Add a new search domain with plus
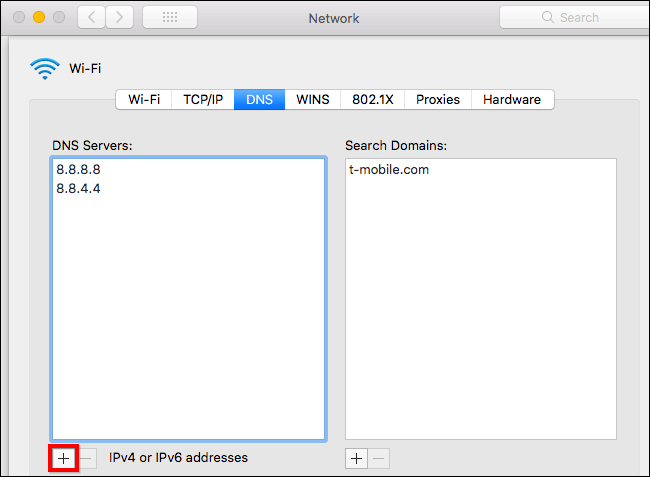This screenshot has height=477, width=650. [356, 458]
